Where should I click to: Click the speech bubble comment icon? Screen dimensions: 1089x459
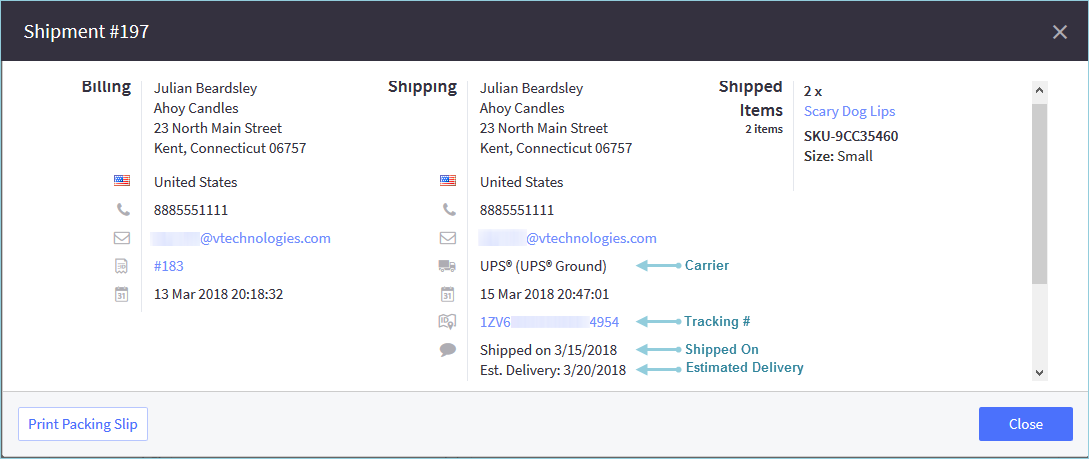[448, 350]
